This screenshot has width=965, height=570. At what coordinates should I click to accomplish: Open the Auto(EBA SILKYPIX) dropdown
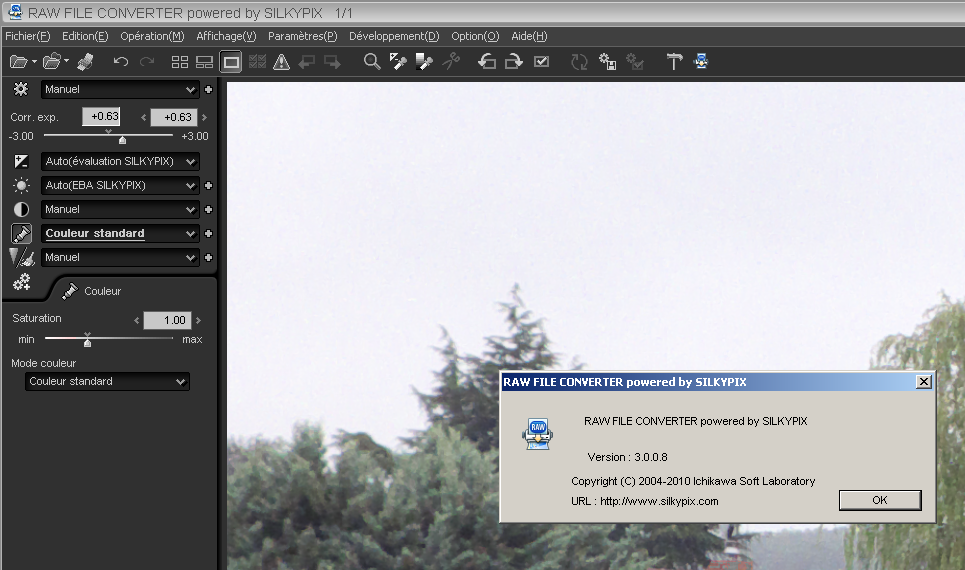120,185
